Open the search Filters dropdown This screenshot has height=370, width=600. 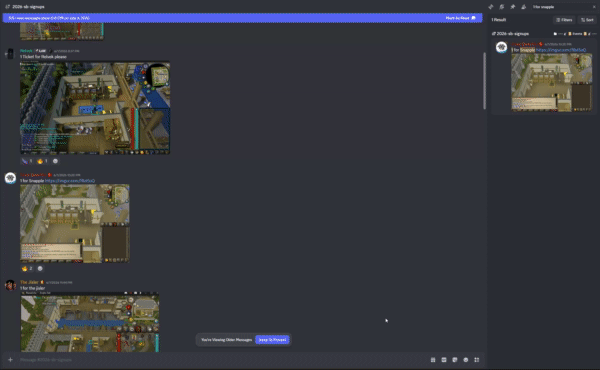tap(564, 20)
